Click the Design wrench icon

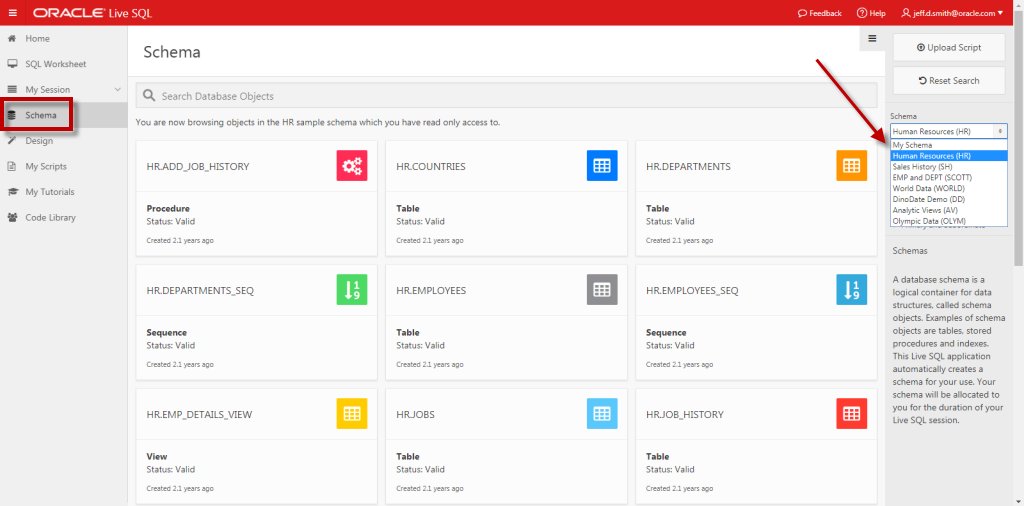(x=12, y=140)
